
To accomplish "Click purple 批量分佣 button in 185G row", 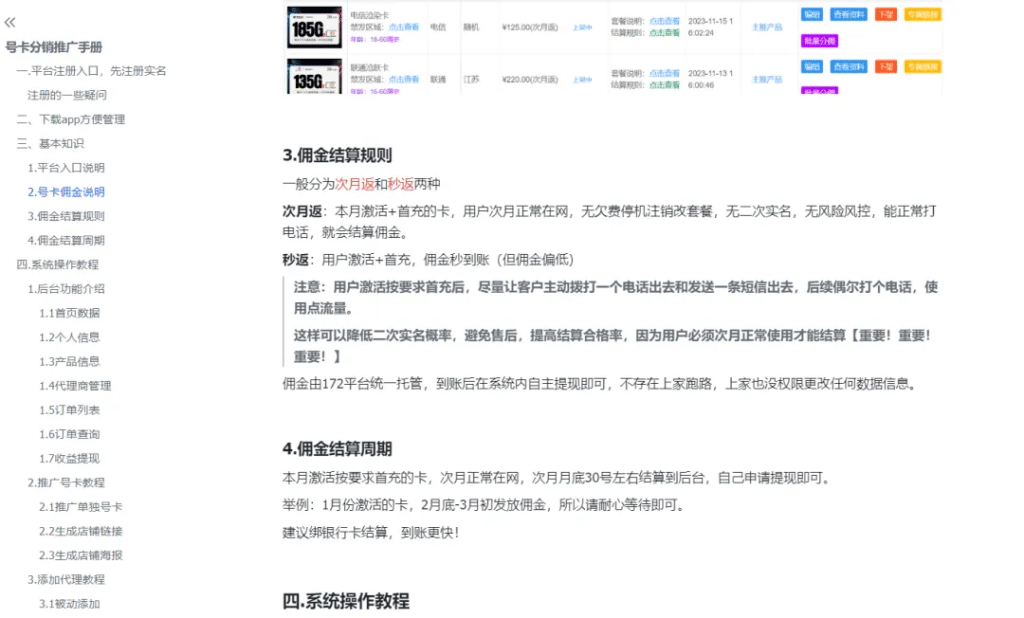I will (x=819, y=41).
